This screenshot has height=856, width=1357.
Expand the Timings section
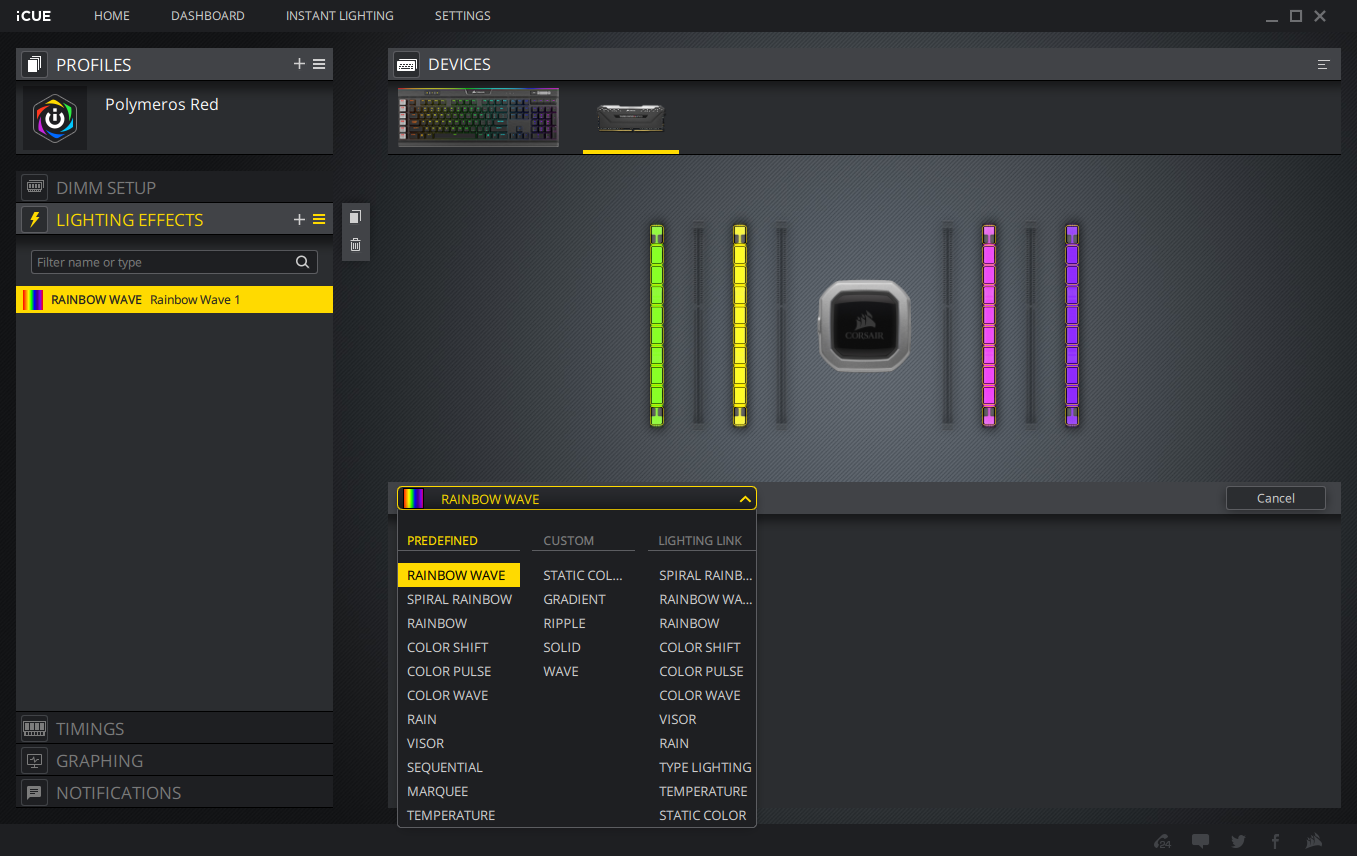[90, 729]
